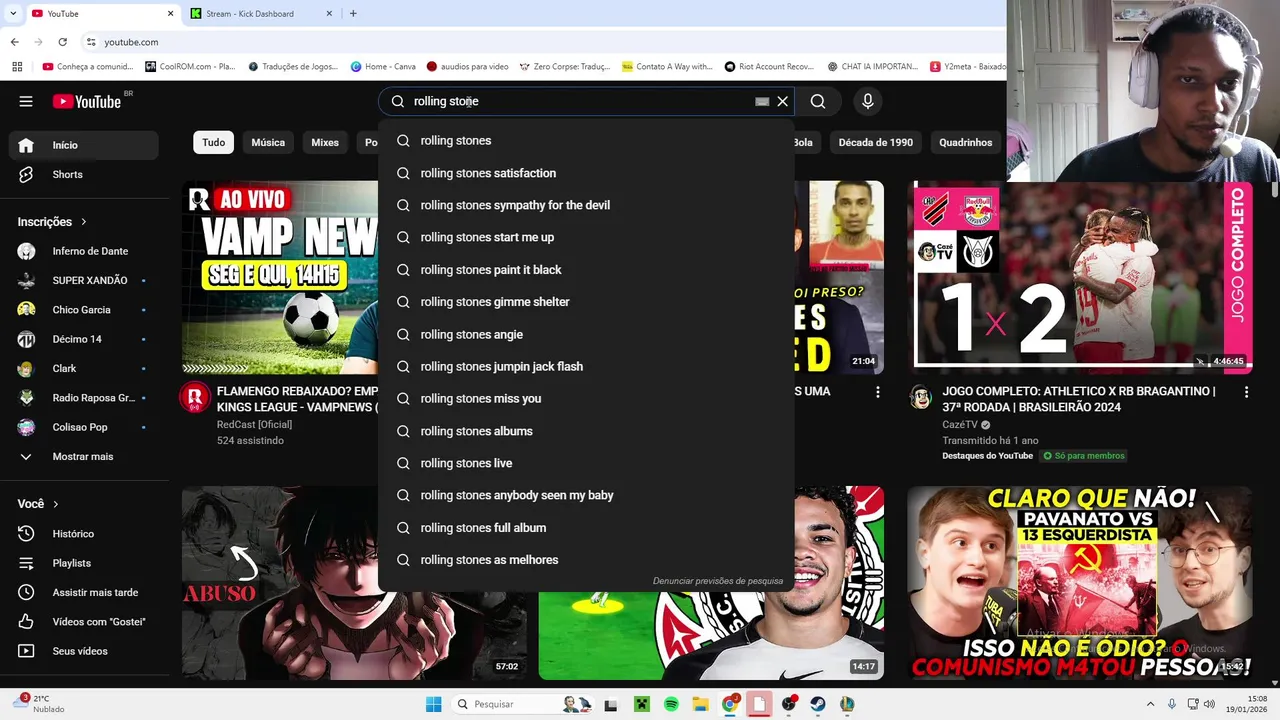Choose suggestion "rolling stones as melhores"
Screen dimensions: 1280x720
point(586,560)
